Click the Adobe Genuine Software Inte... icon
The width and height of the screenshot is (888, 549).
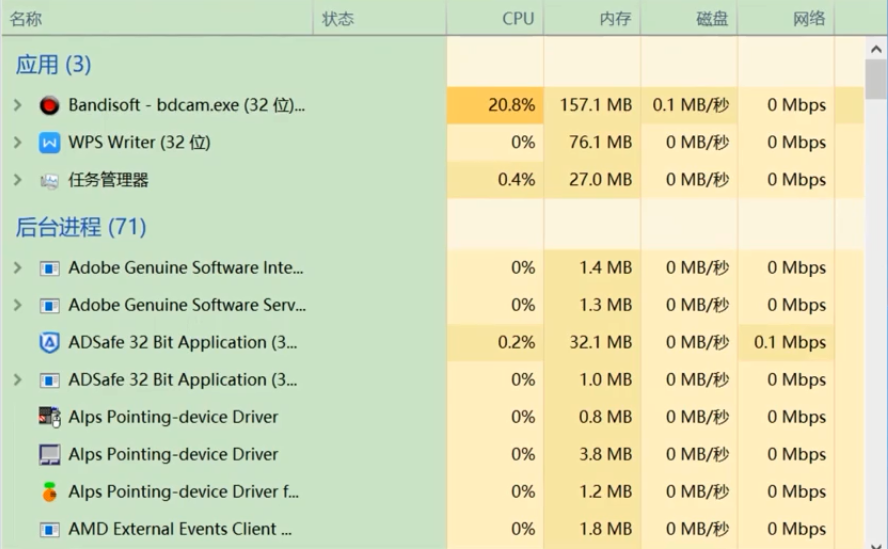click(x=49, y=268)
